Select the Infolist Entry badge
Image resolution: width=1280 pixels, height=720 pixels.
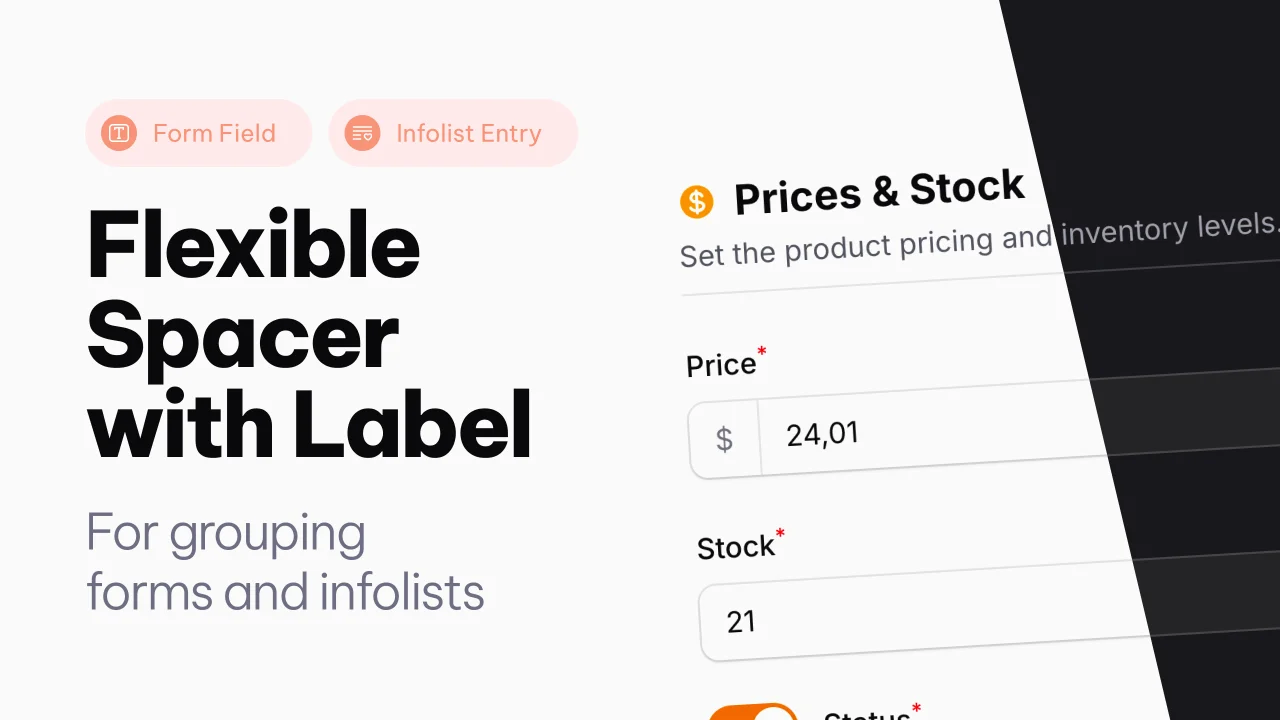[x=453, y=132]
